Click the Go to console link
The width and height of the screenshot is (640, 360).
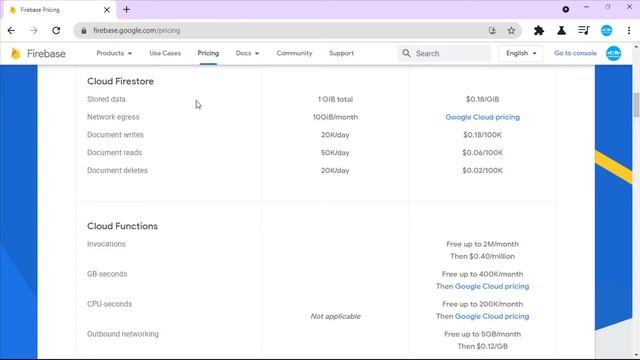(x=575, y=53)
